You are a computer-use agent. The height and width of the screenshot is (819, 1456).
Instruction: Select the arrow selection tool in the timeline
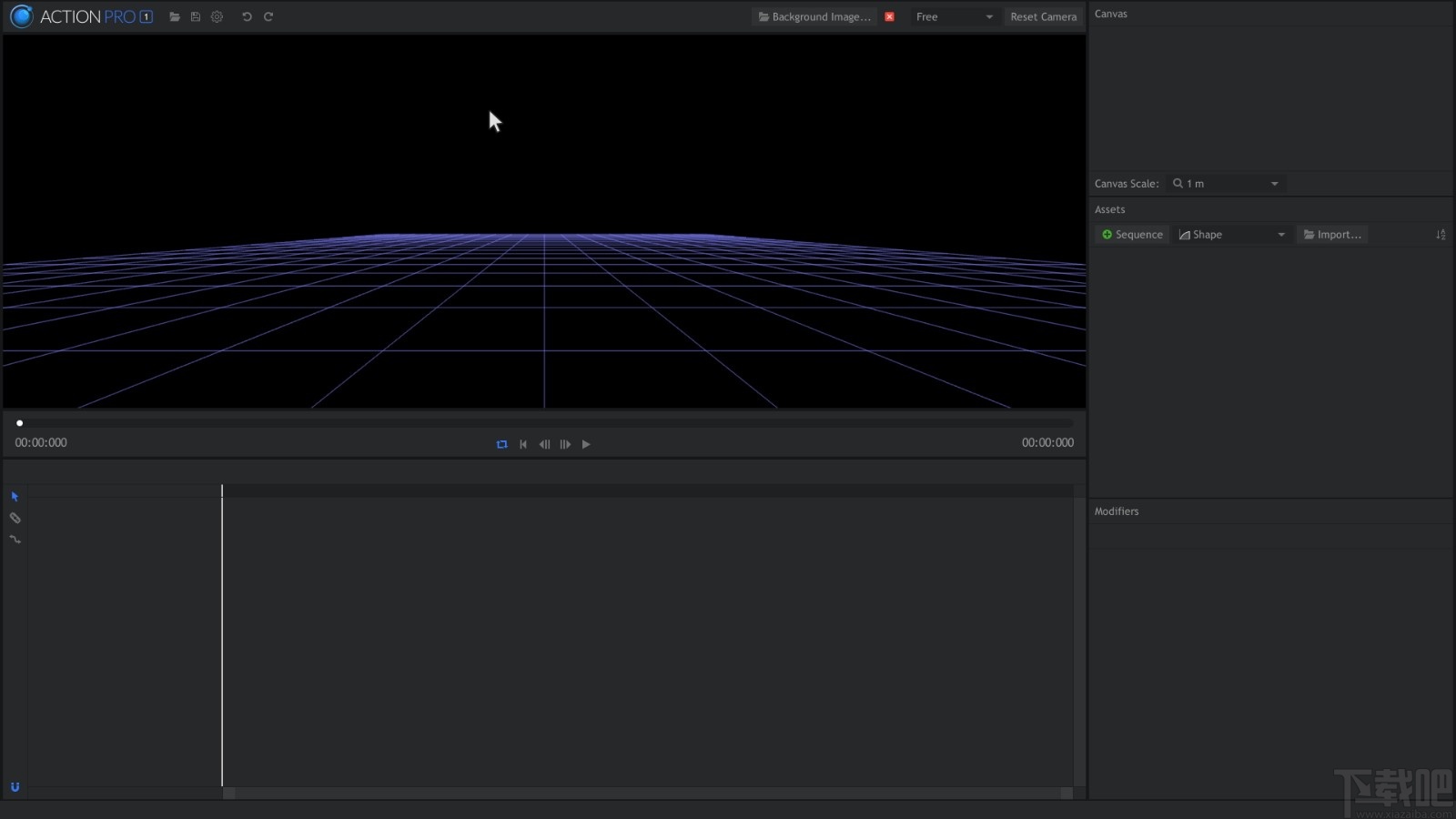(15, 496)
